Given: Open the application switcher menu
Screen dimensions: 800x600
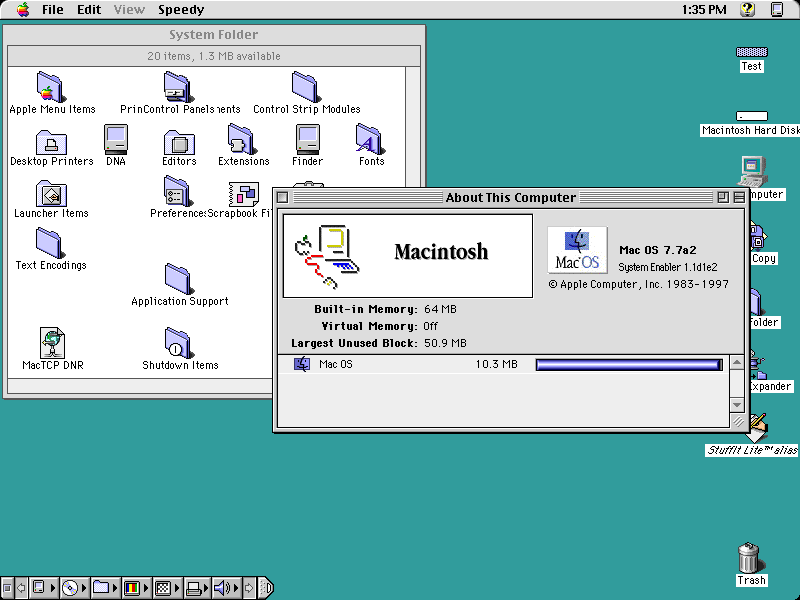Looking at the screenshot, I should coord(777,9).
